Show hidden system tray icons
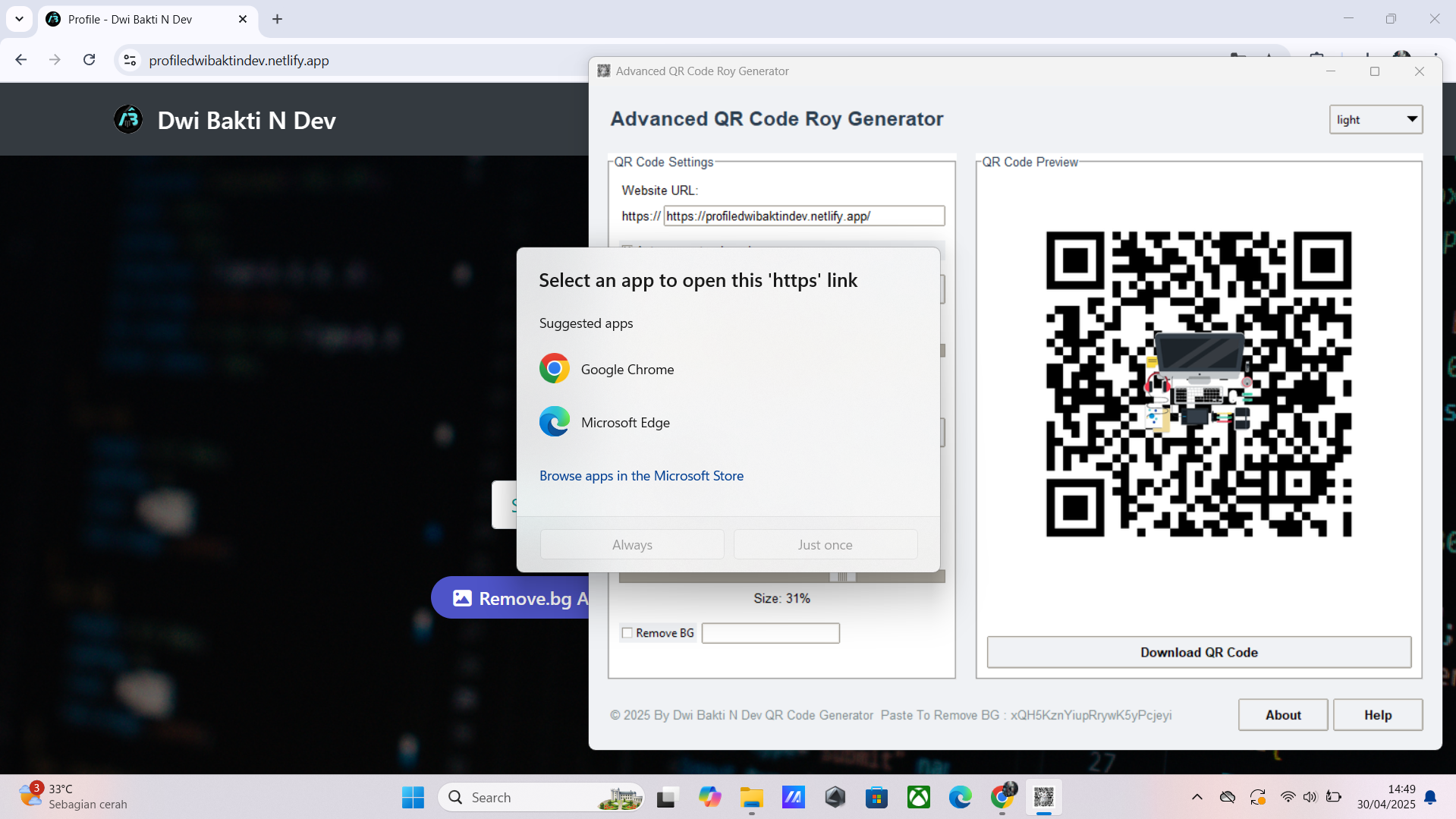1456x819 pixels. click(x=1197, y=797)
